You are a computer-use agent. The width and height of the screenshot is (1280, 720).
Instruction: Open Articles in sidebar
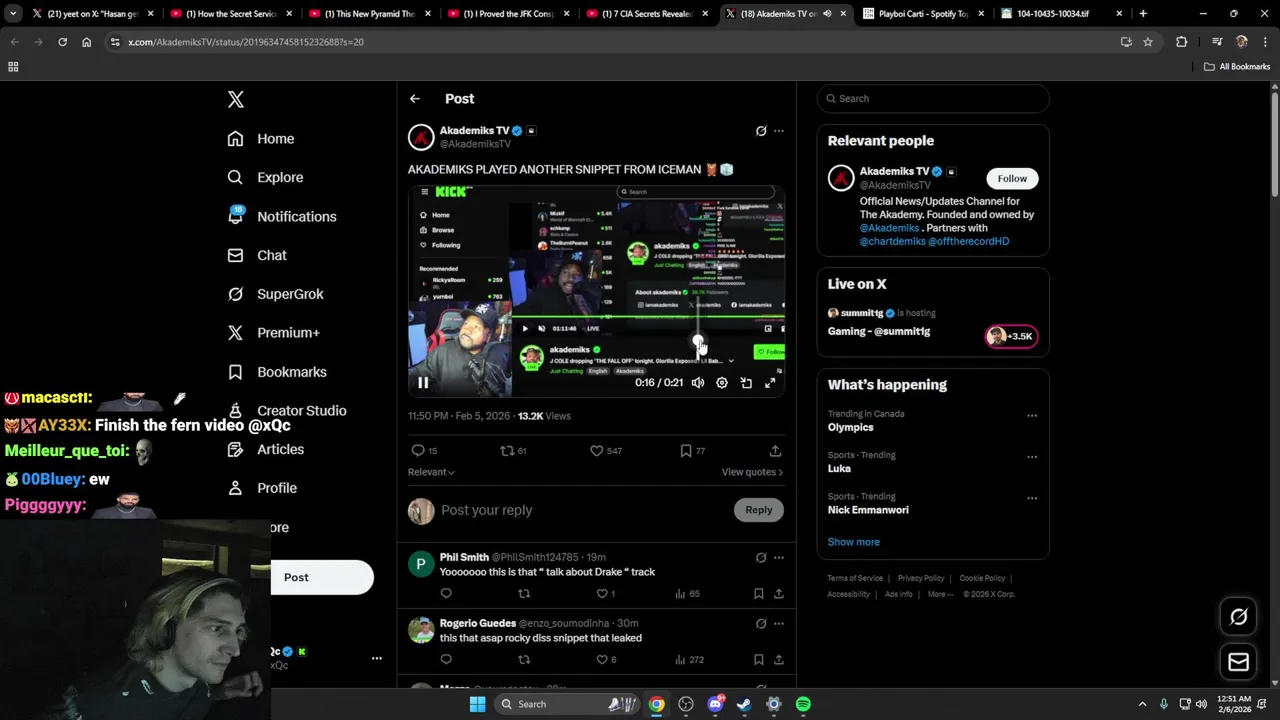point(266,449)
